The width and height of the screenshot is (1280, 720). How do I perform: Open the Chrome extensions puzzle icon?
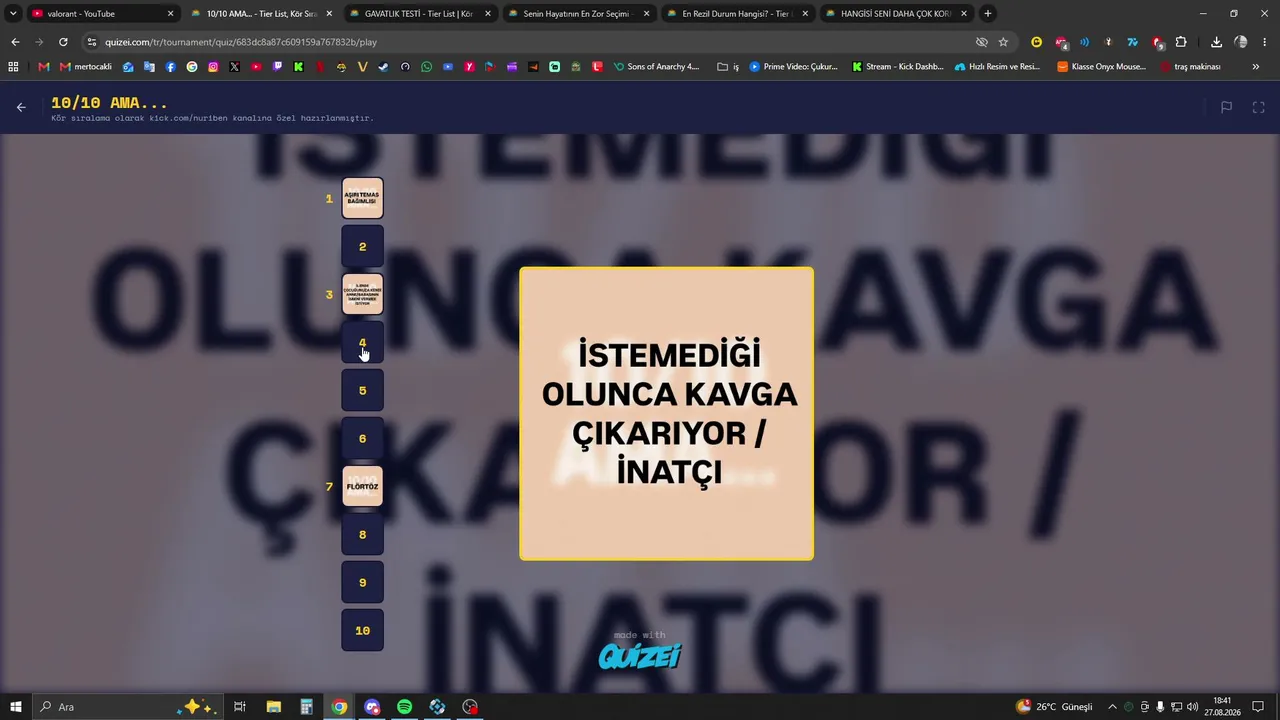tap(1181, 42)
